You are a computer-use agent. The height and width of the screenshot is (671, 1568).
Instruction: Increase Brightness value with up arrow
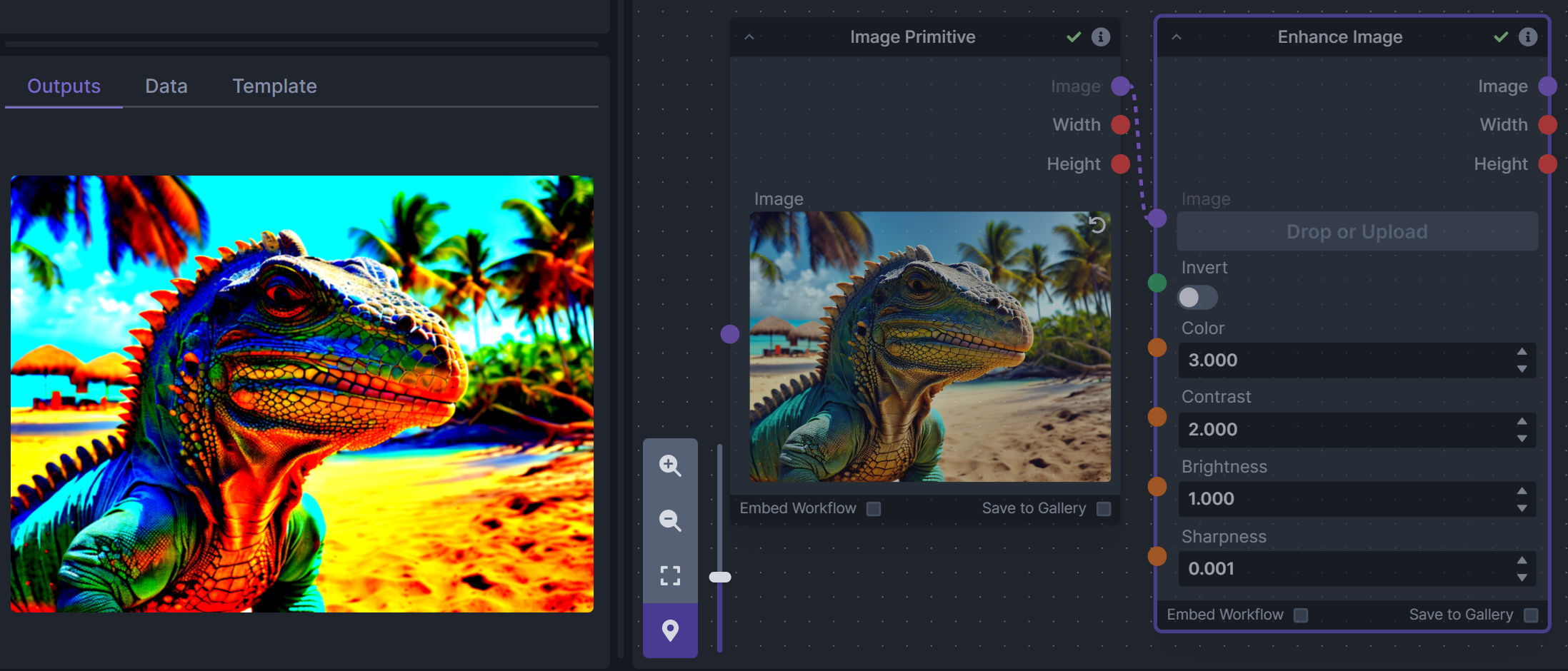point(1522,491)
